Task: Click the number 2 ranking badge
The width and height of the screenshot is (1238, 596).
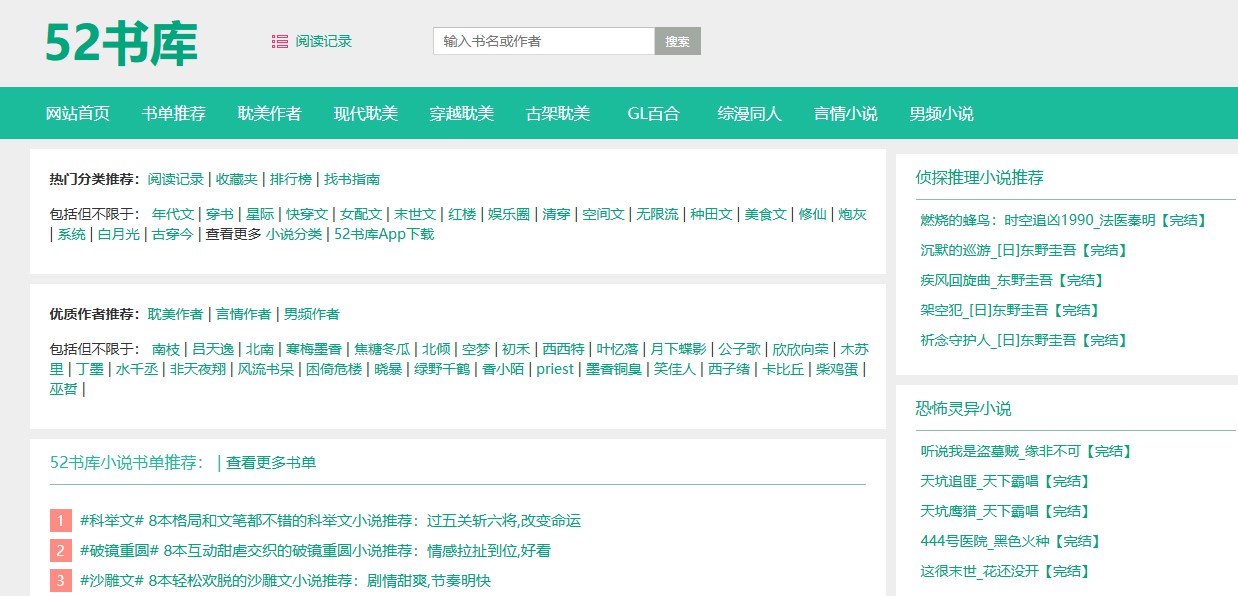Action: tap(61, 551)
